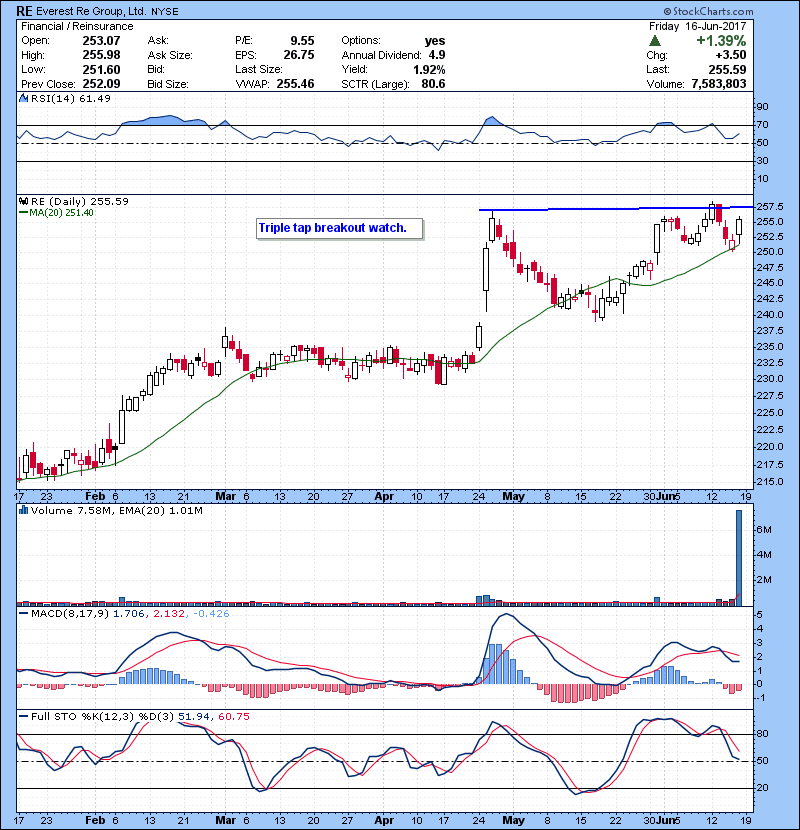Click the Volume bar chart icon
The height and width of the screenshot is (830, 800).
[x=23, y=510]
